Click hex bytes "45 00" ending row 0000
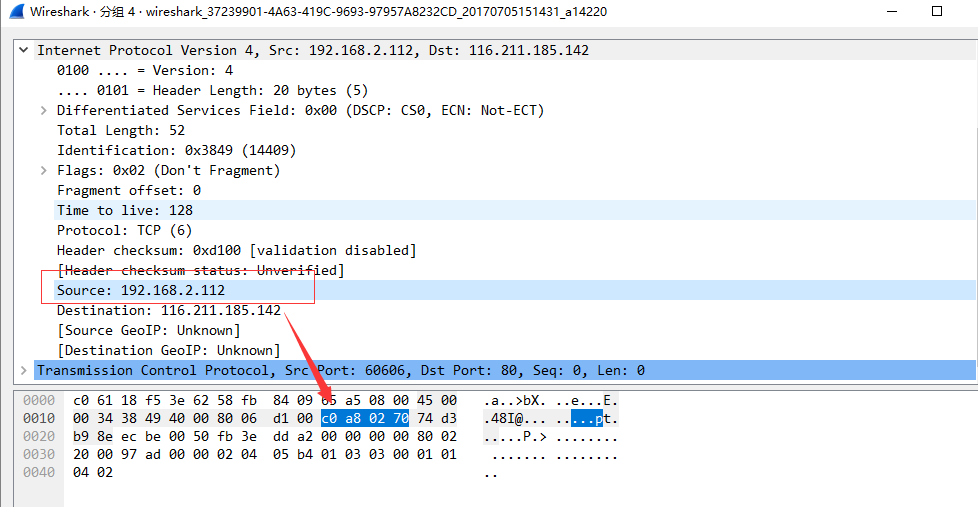This screenshot has height=507, width=978. point(437,400)
